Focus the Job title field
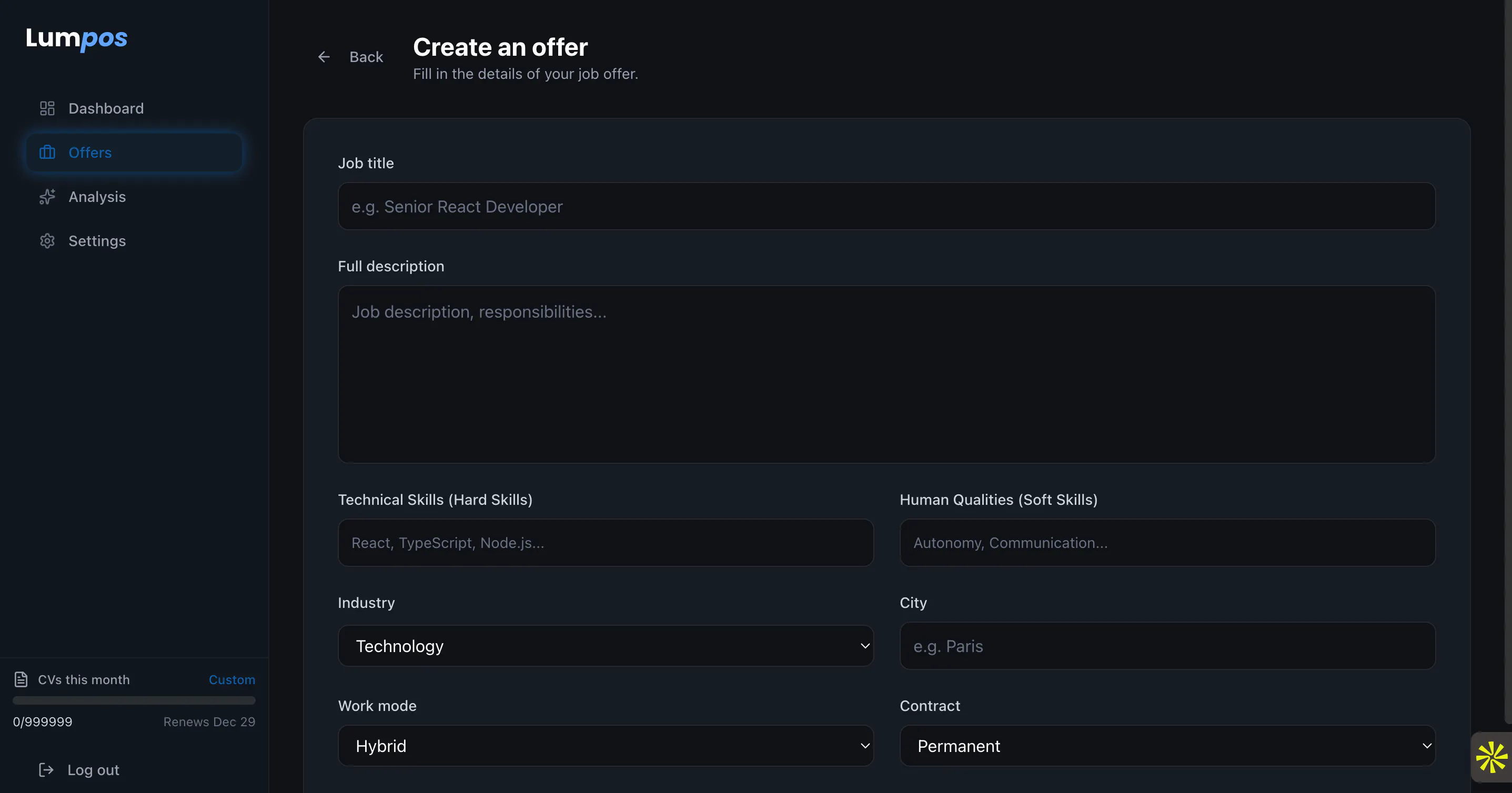Screen dimensions: 1512x793 click(x=886, y=207)
